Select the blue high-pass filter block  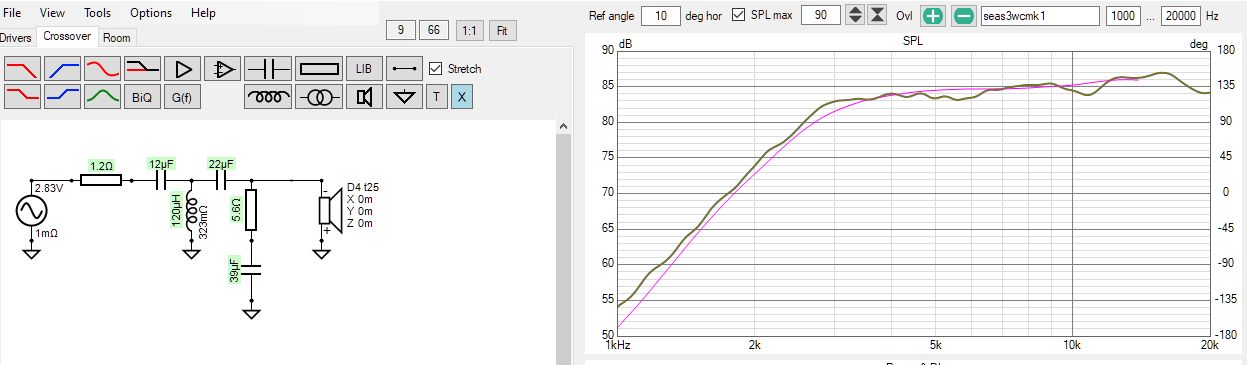pyautogui.click(x=62, y=69)
